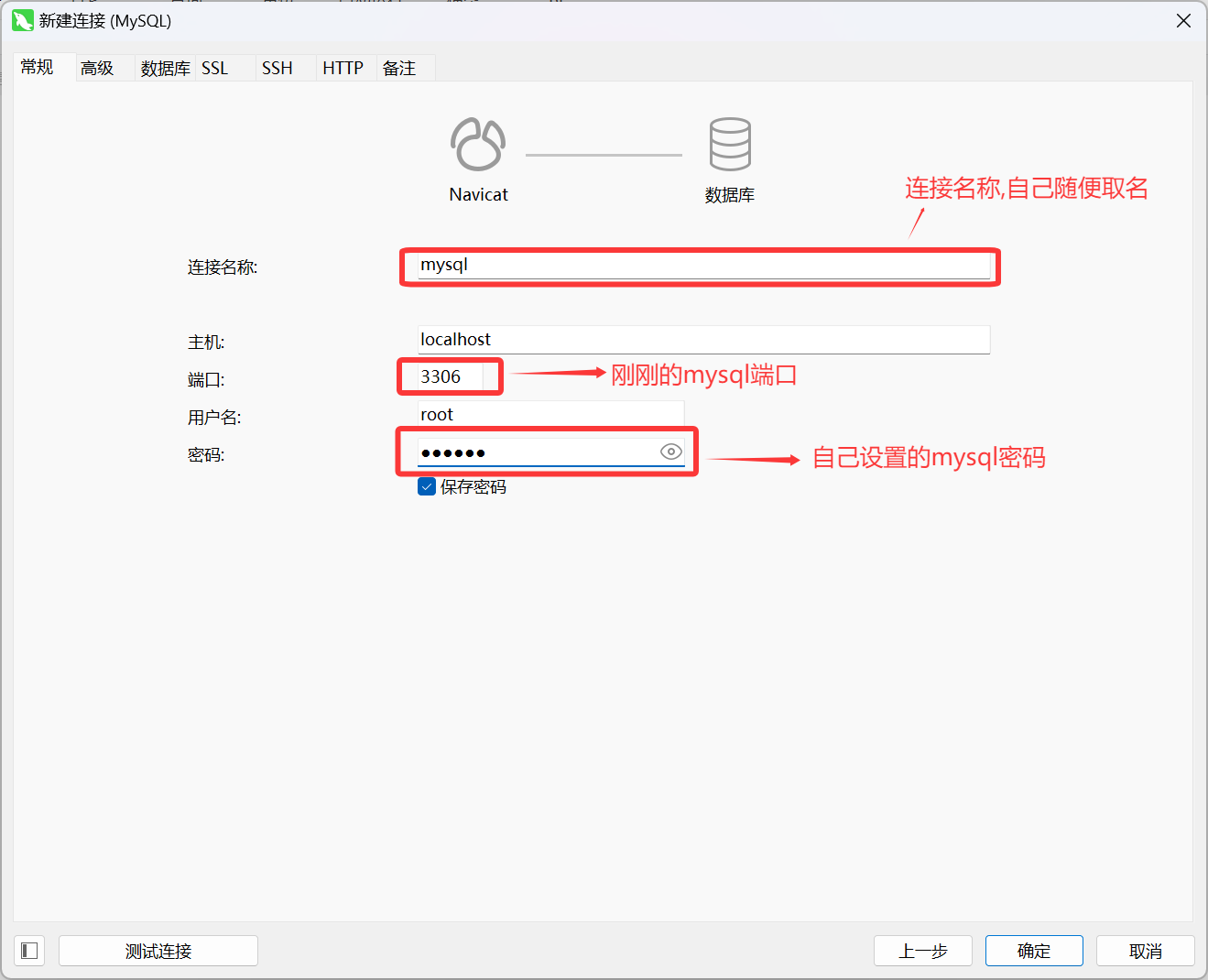Focus the 主机 field with localhost
This screenshot has width=1208, height=980.
click(703, 340)
